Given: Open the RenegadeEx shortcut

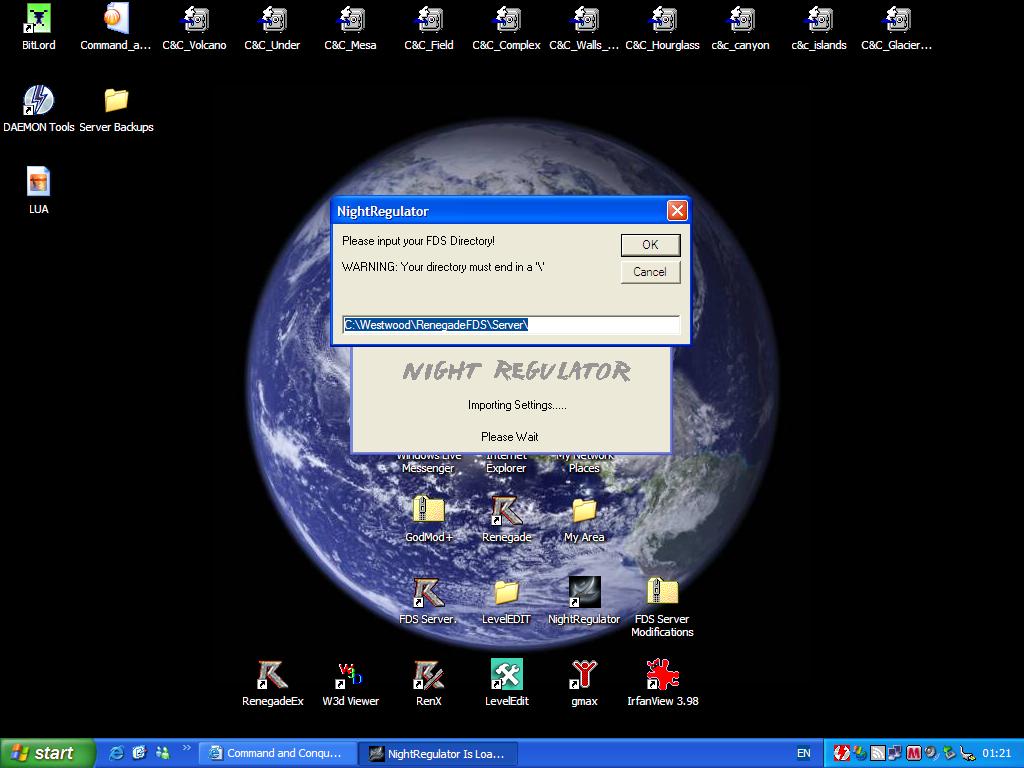Looking at the screenshot, I should (272, 676).
